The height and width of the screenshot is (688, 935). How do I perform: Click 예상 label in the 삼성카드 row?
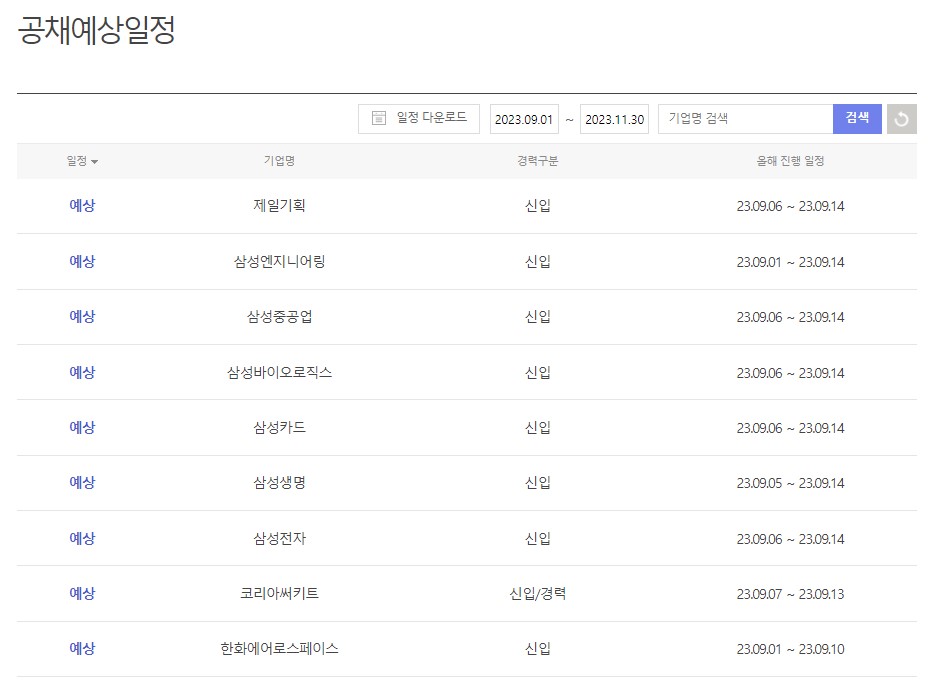coord(82,427)
